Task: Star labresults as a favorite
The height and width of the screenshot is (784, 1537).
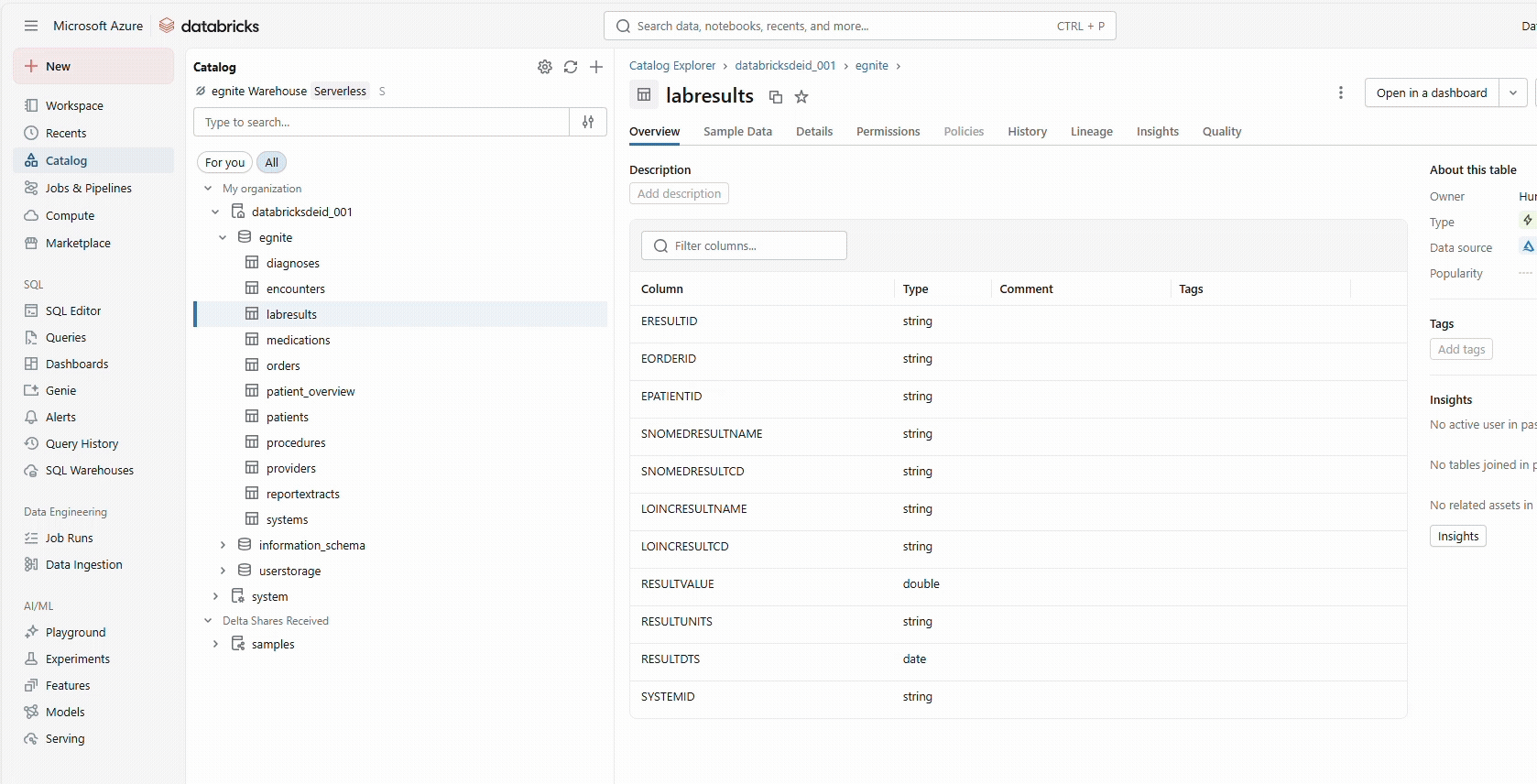Action: pyautogui.click(x=801, y=97)
